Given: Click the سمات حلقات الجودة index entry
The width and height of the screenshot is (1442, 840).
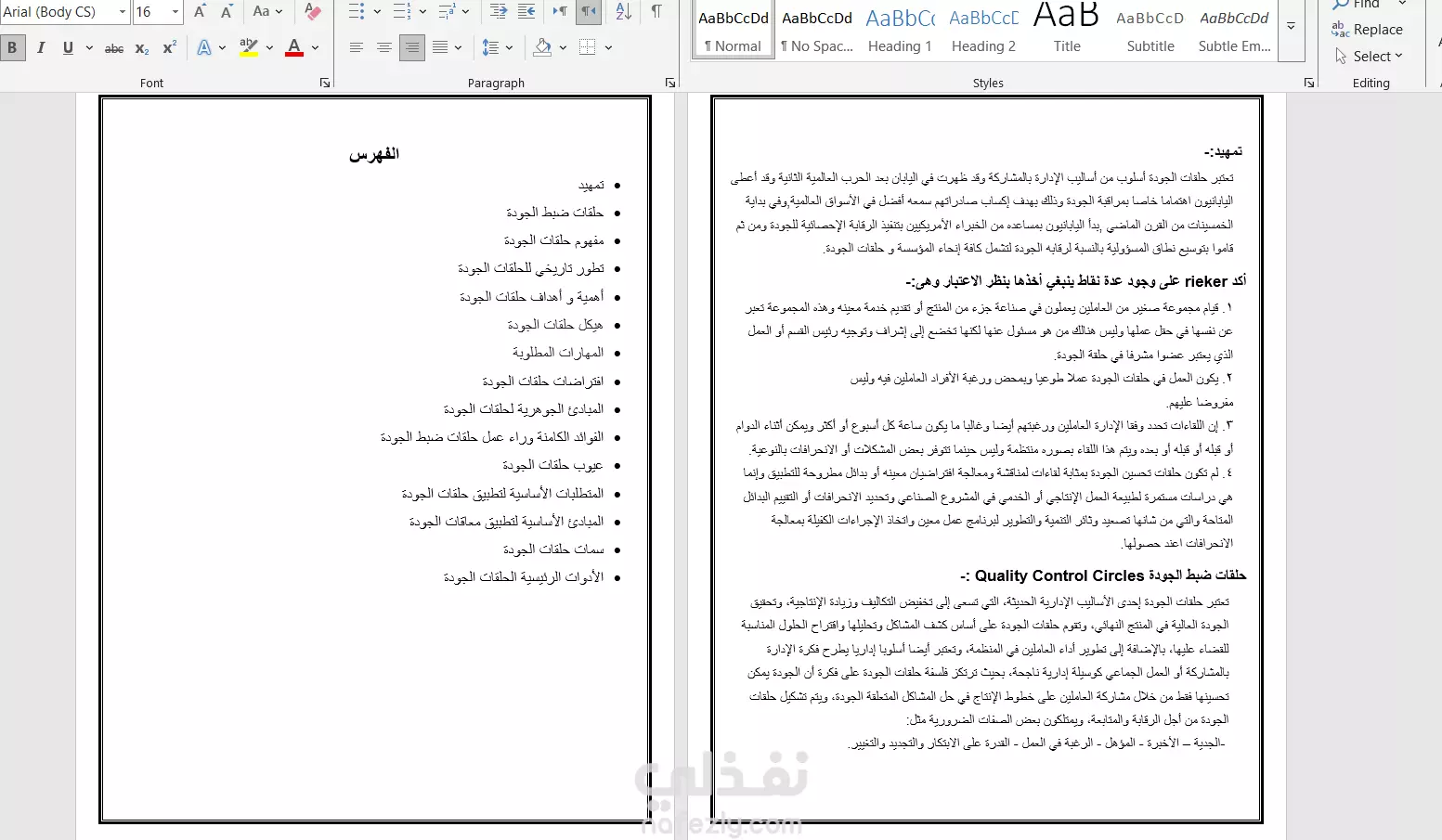Looking at the screenshot, I should pos(553,549).
